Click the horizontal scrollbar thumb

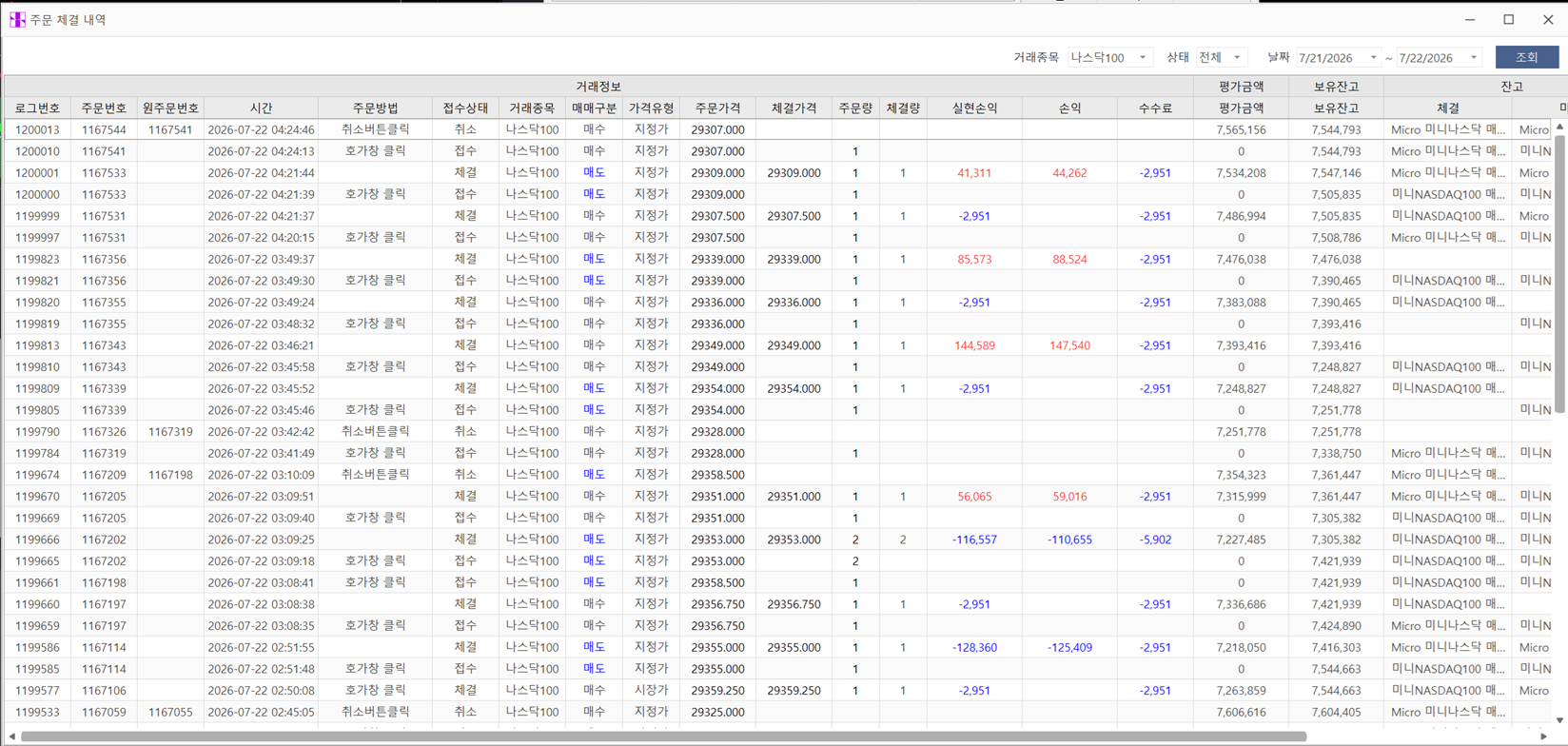663,736
